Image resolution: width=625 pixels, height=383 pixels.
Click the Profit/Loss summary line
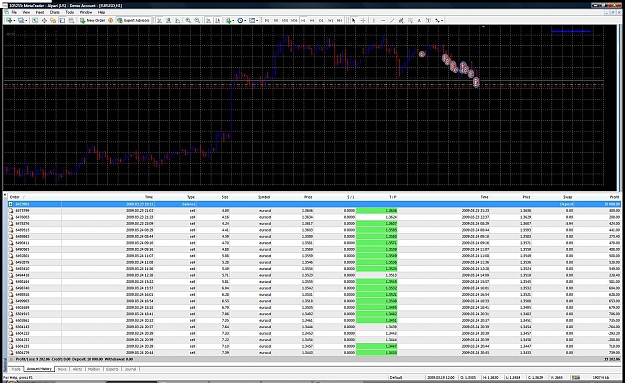[x=314, y=359]
